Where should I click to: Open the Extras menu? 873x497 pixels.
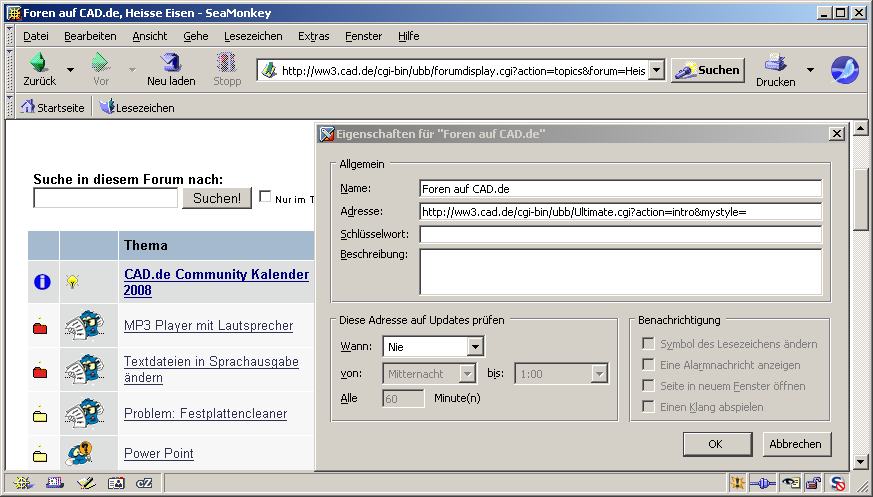pos(313,36)
